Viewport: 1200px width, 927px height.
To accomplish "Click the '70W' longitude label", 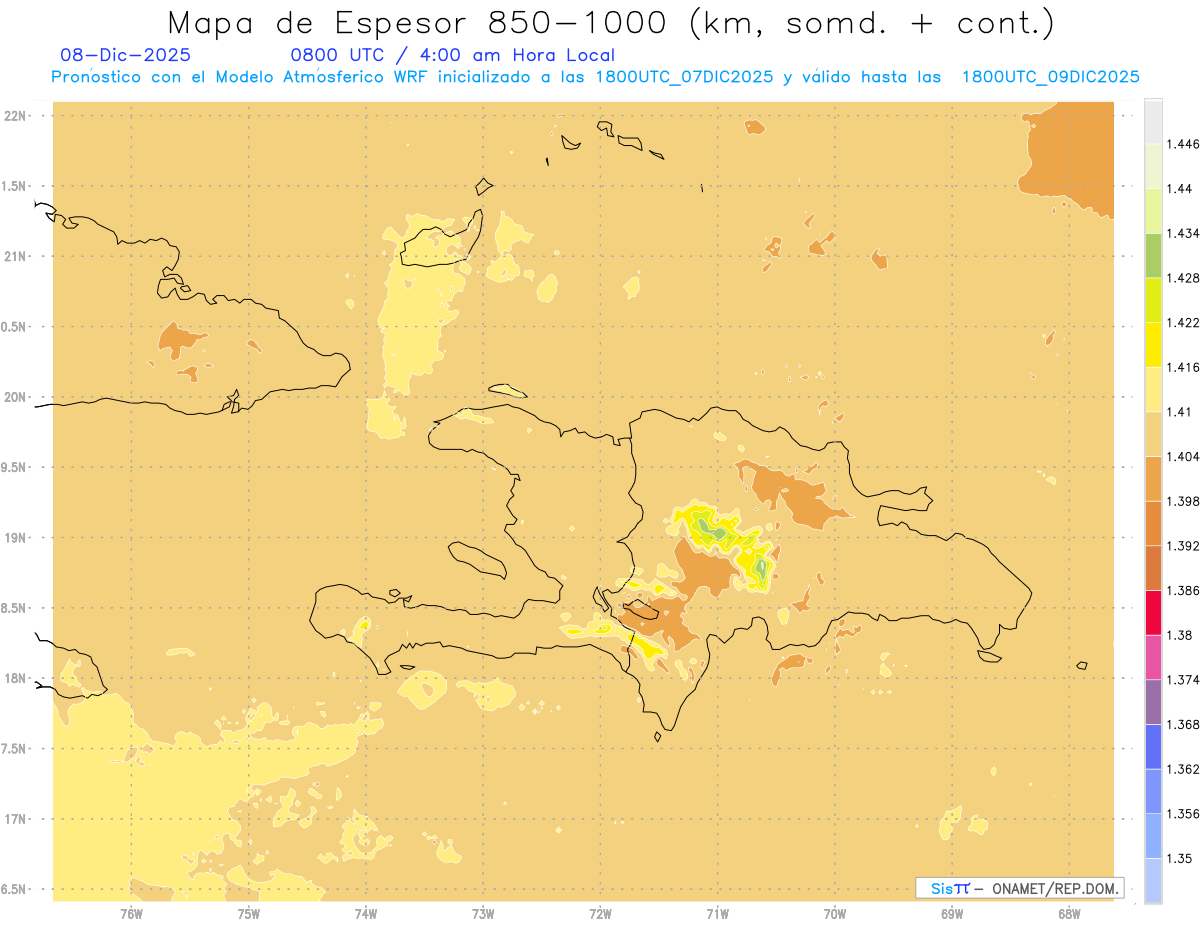I will pos(835,913).
